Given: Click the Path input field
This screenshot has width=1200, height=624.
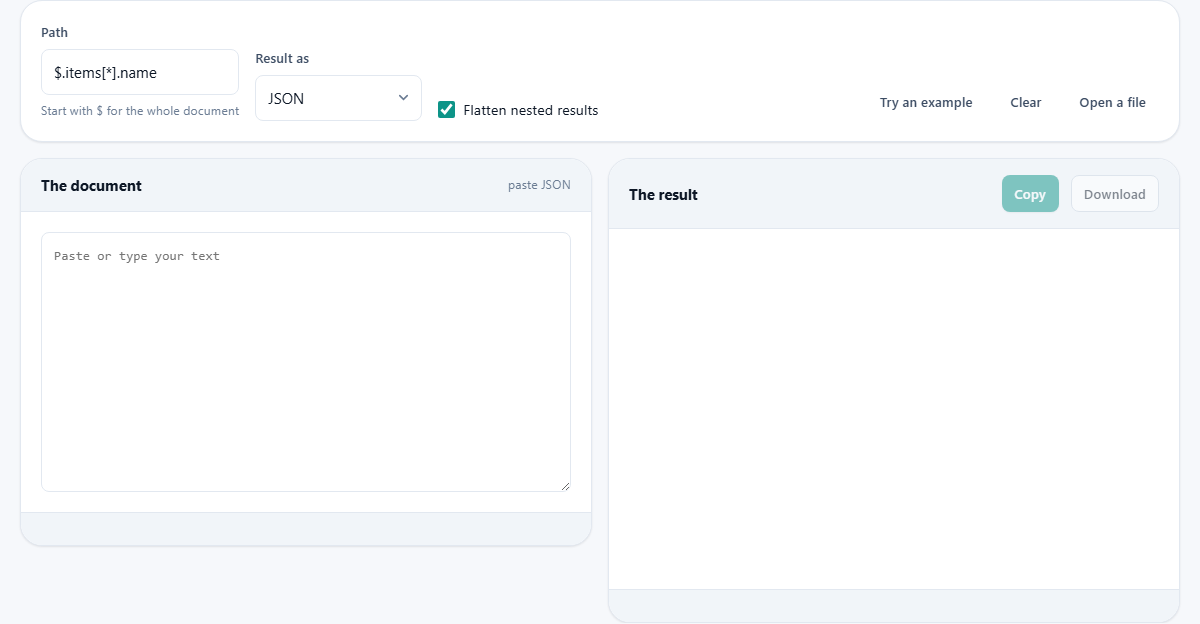Looking at the screenshot, I should pyautogui.click(x=140, y=72).
